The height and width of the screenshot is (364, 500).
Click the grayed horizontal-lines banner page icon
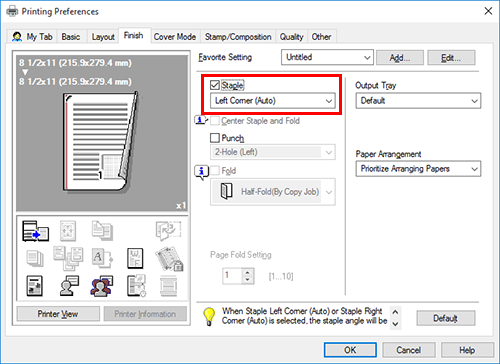168,286
